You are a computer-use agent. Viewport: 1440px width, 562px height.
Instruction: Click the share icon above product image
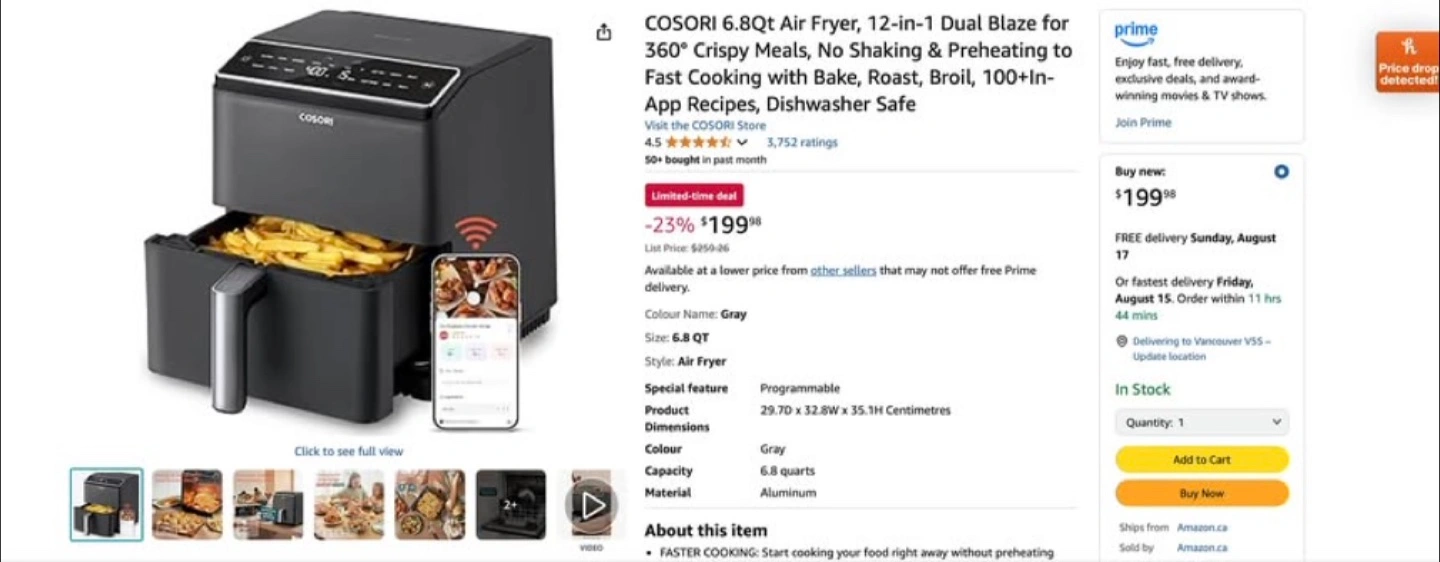[x=603, y=32]
